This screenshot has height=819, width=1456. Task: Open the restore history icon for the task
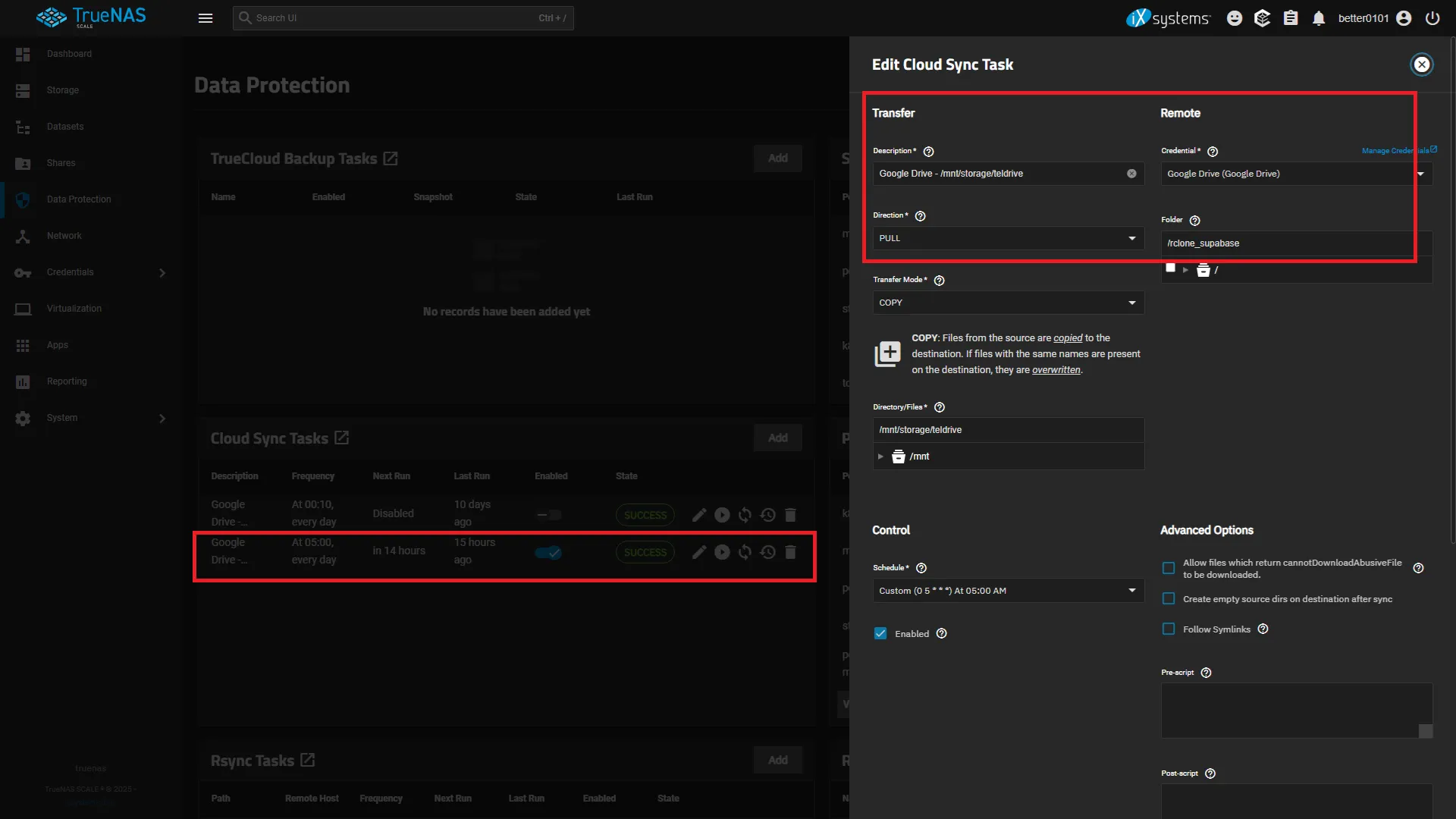[x=767, y=552]
